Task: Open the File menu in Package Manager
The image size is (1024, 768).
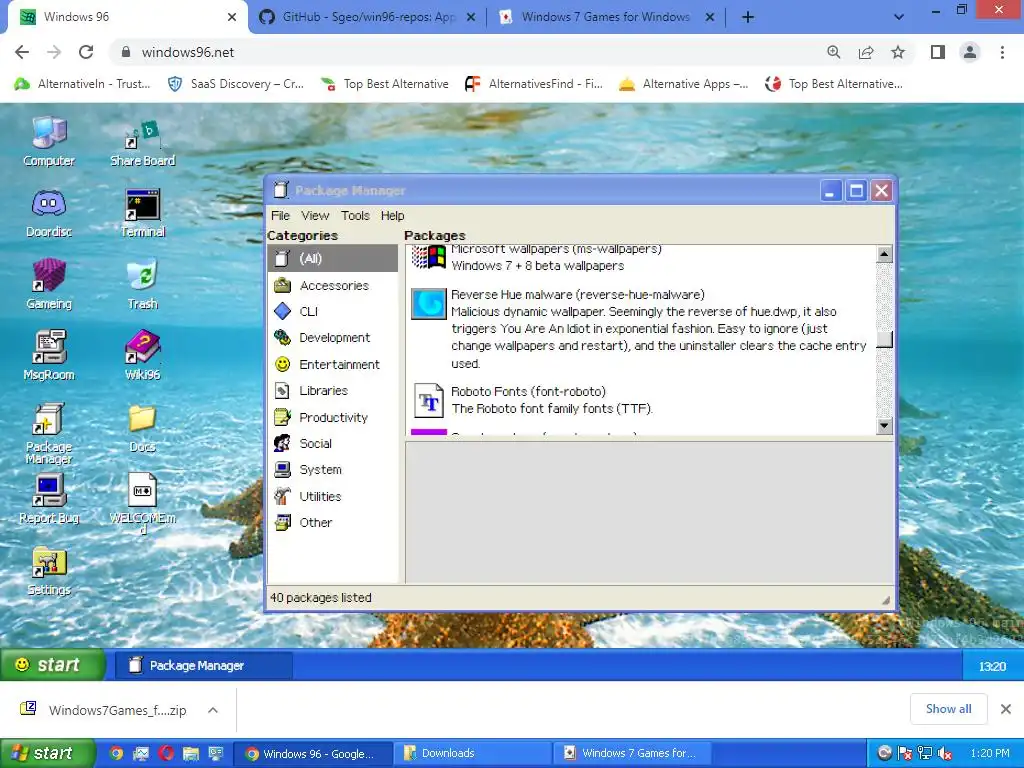Action: 280,216
